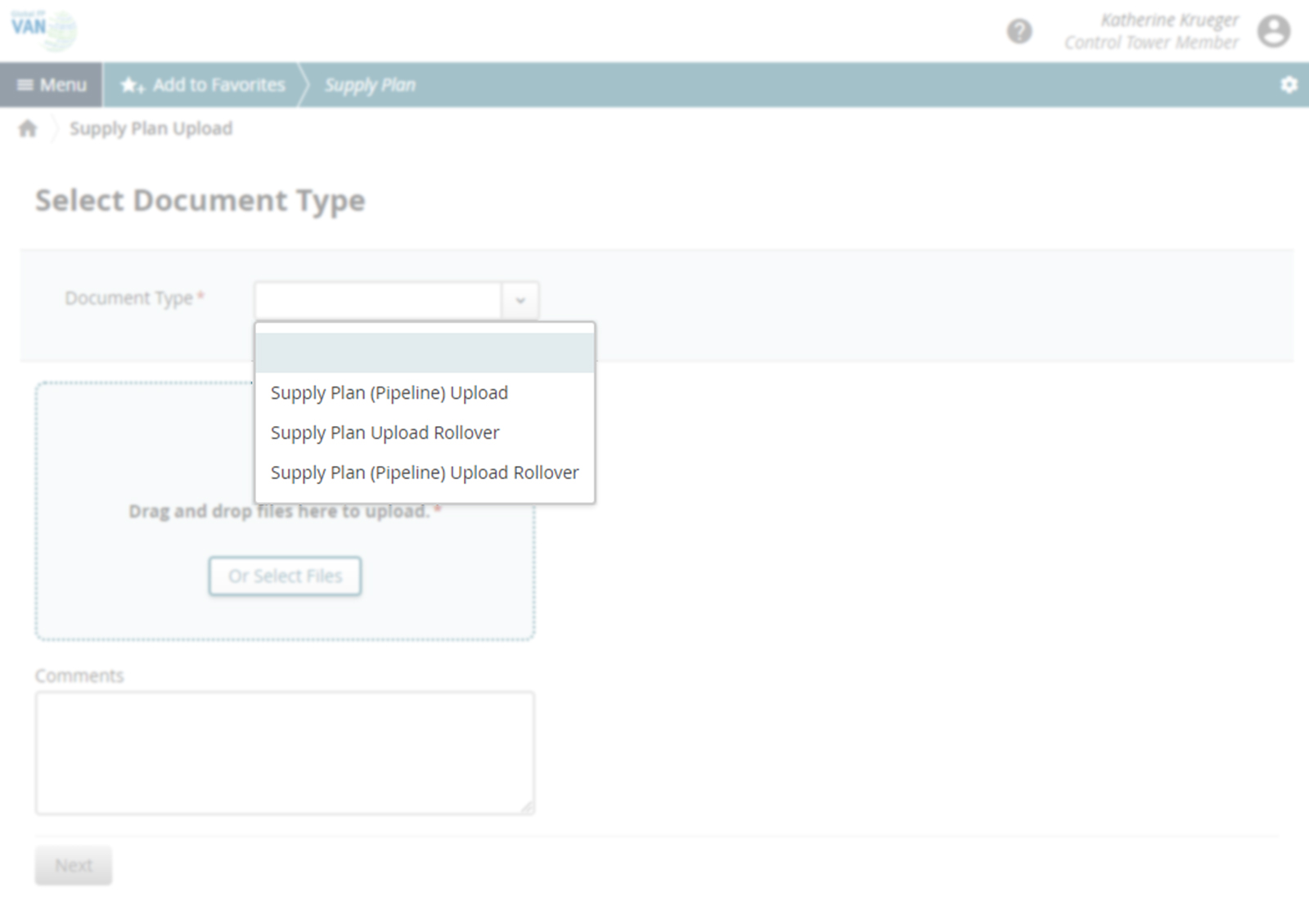
Task: Select Supply Plan (Pipeline) Upload option
Action: click(x=389, y=393)
